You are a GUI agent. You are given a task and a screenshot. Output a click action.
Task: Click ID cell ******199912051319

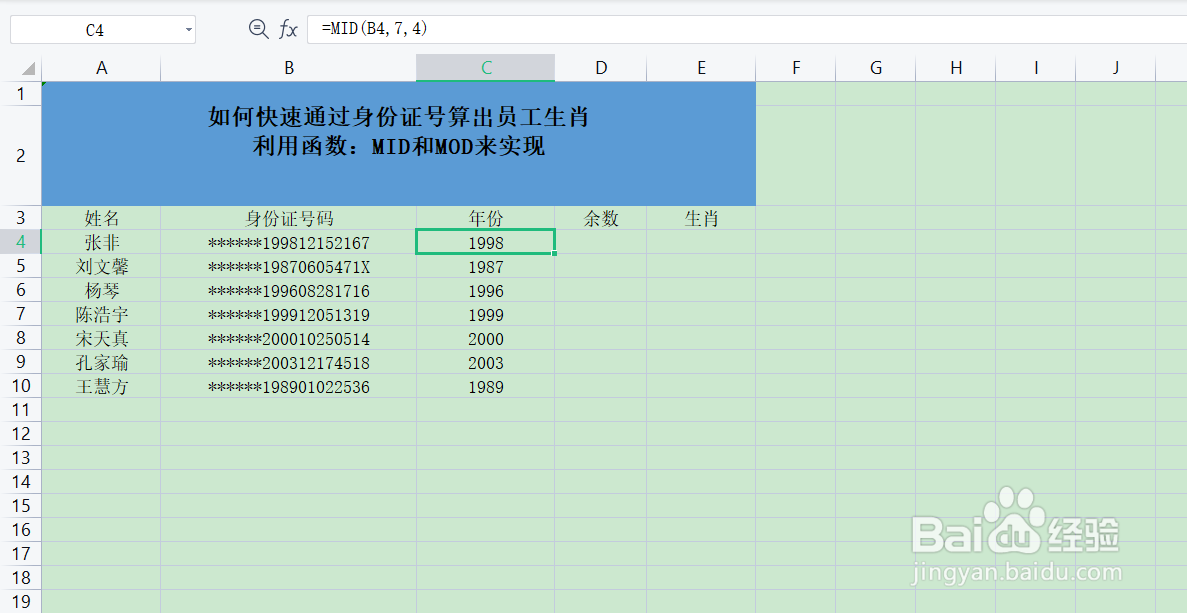(x=288, y=315)
